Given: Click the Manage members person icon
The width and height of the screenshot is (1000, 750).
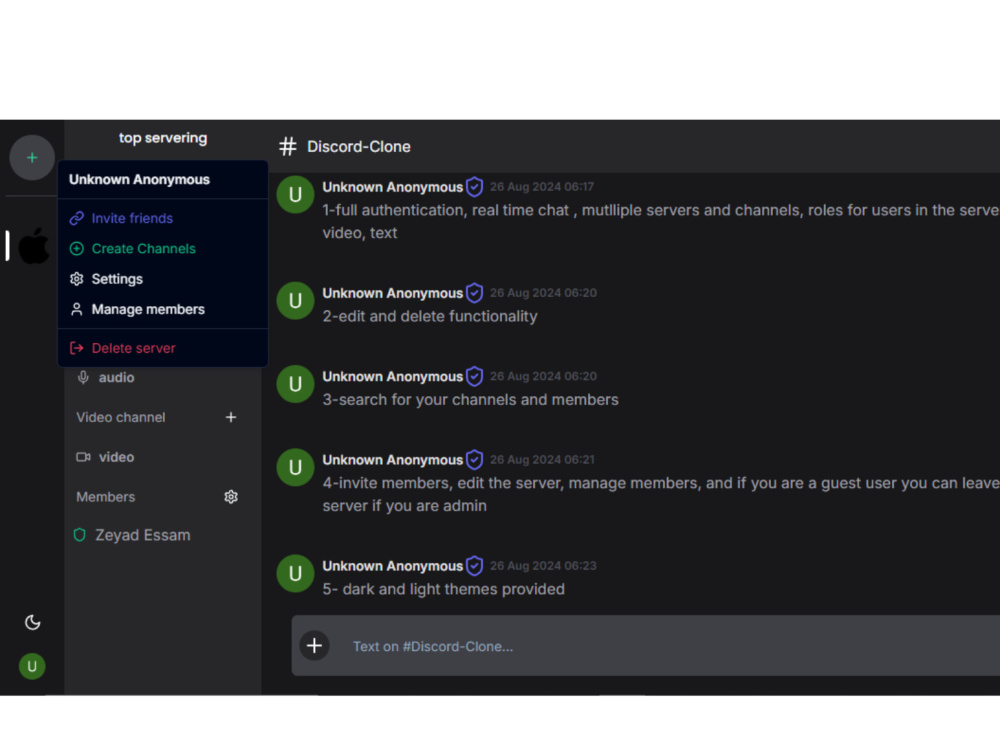Looking at the screenshot, I should (77, 309).
